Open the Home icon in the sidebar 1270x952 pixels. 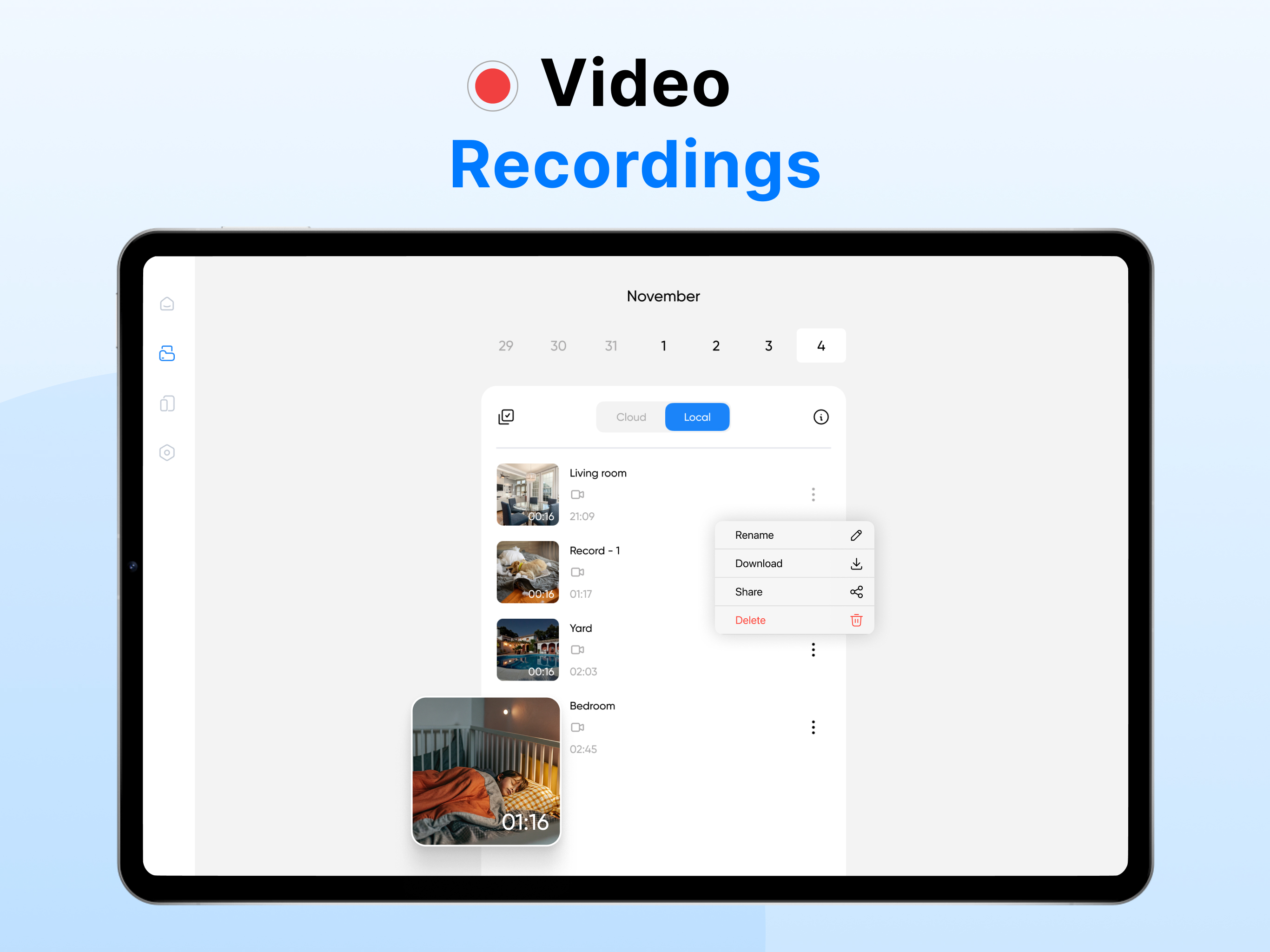167,304
